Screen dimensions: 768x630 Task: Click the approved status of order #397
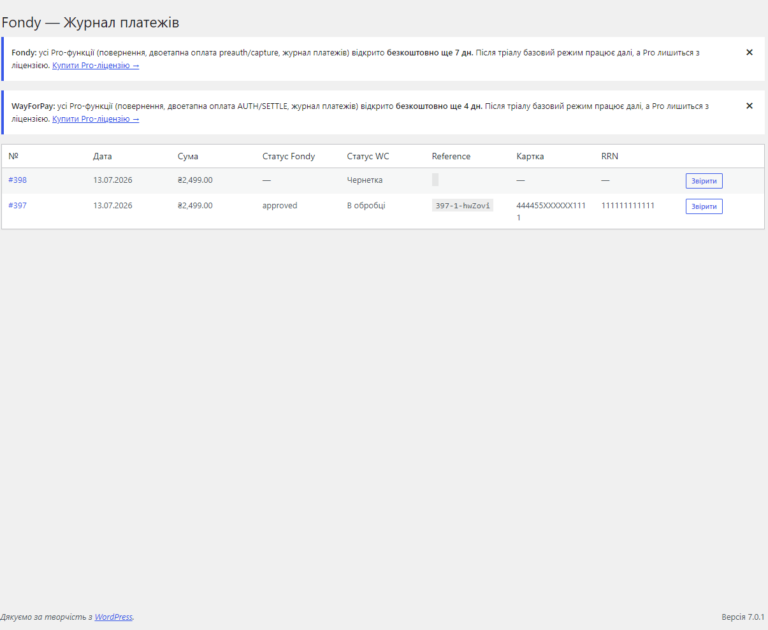tap(280, 205)
